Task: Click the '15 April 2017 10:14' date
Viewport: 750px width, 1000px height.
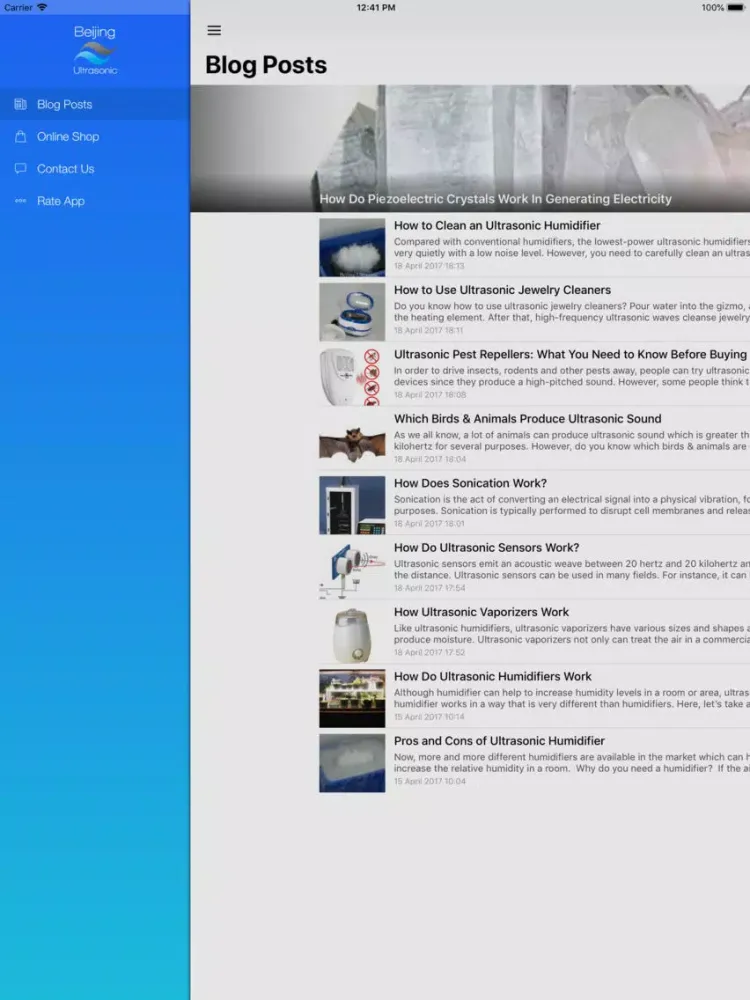Action: coord(429,717)
